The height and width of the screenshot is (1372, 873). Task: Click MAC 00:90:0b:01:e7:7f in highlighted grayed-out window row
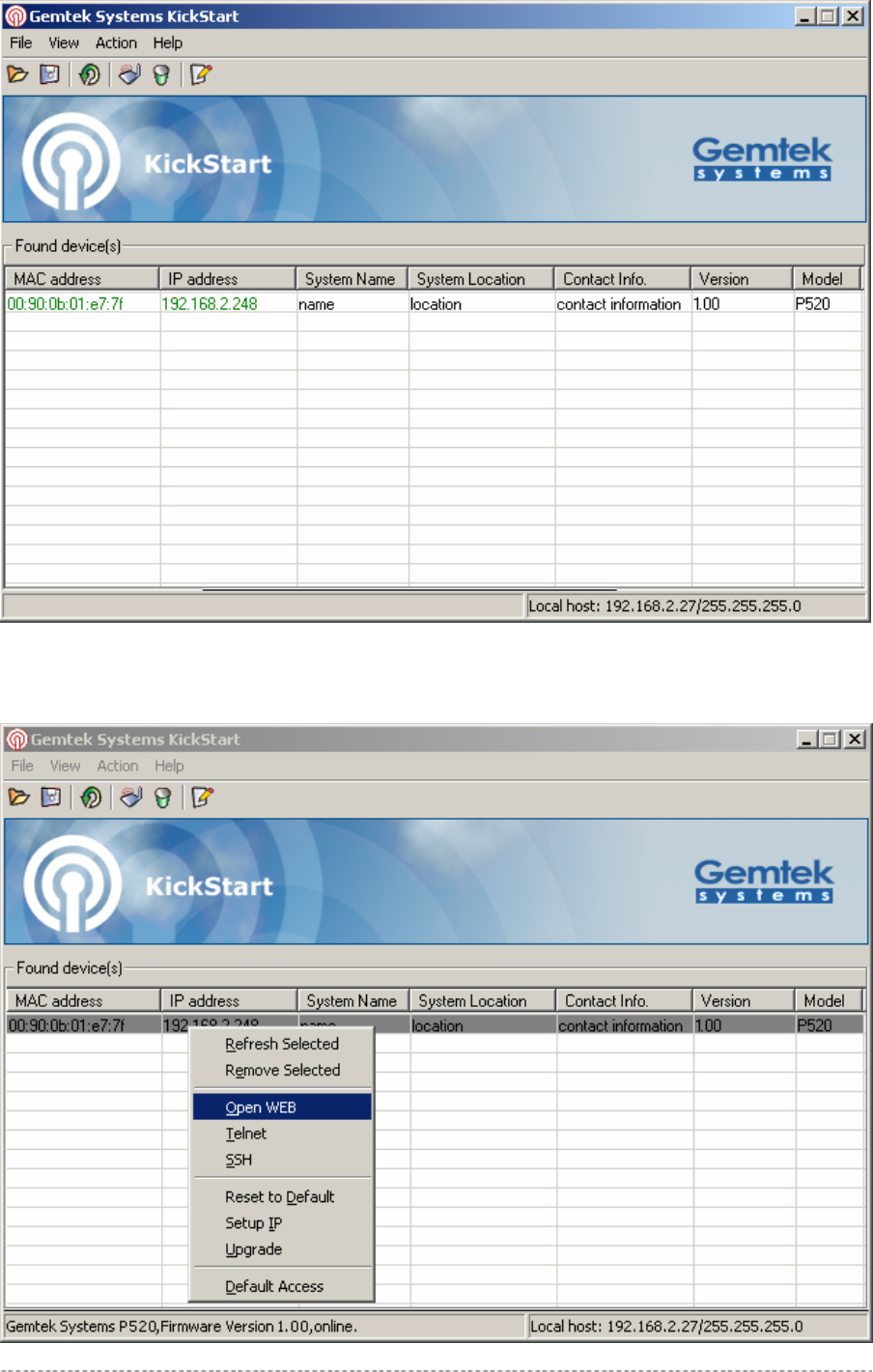pos(67,1025)
